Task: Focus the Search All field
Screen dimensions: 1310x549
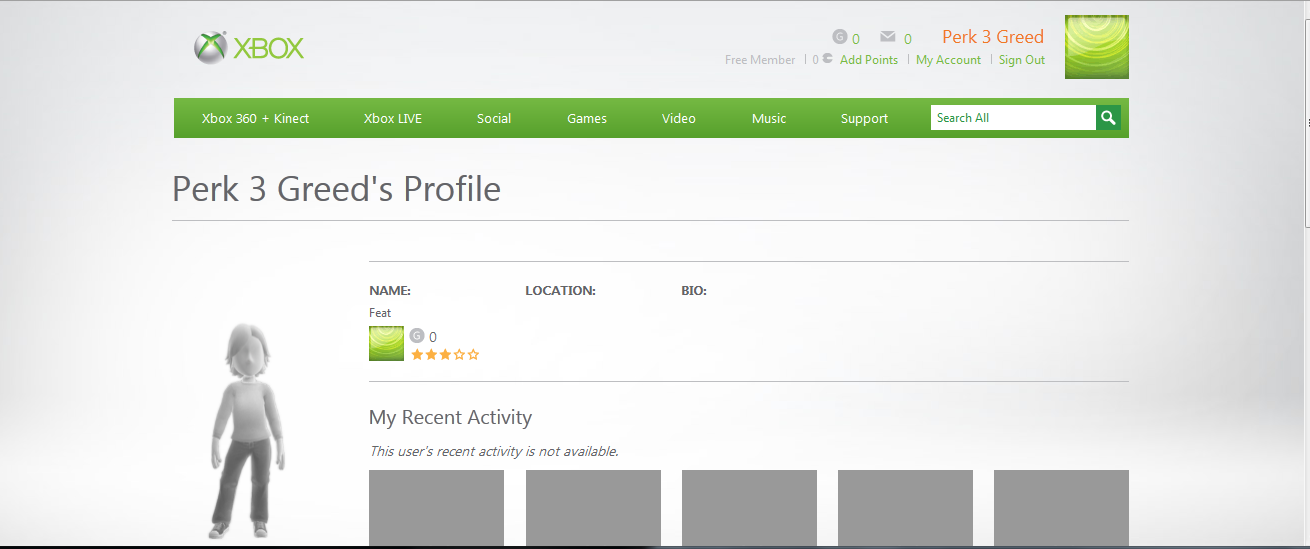Action: pos(1013,118)
